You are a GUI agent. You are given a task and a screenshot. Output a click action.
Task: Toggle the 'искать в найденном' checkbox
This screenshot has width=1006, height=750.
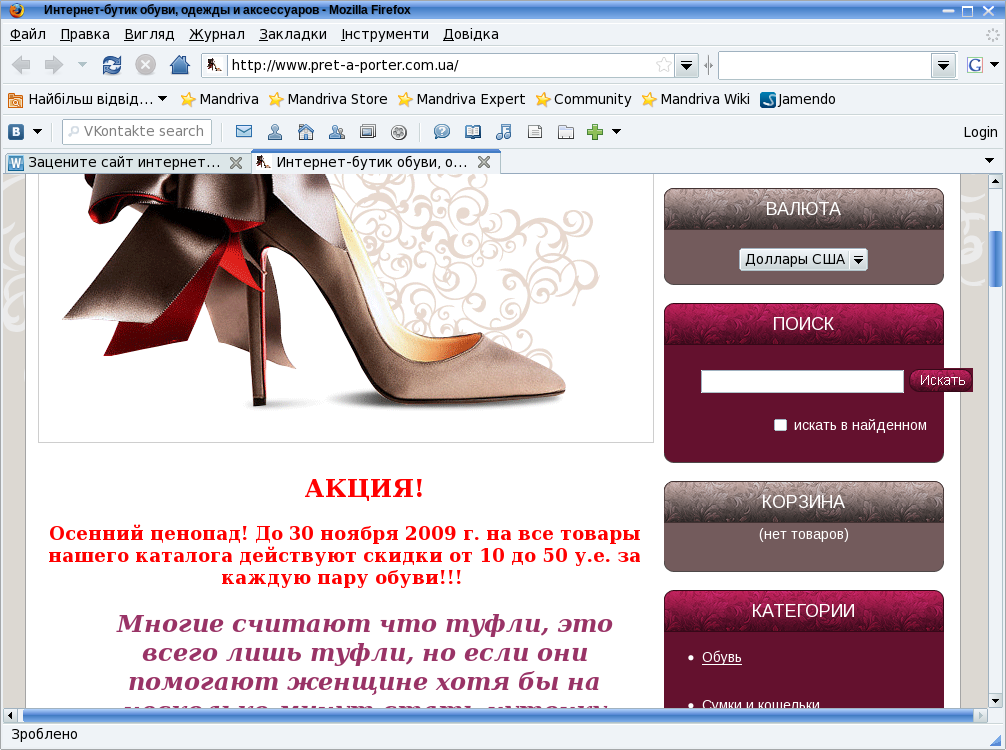781,425
